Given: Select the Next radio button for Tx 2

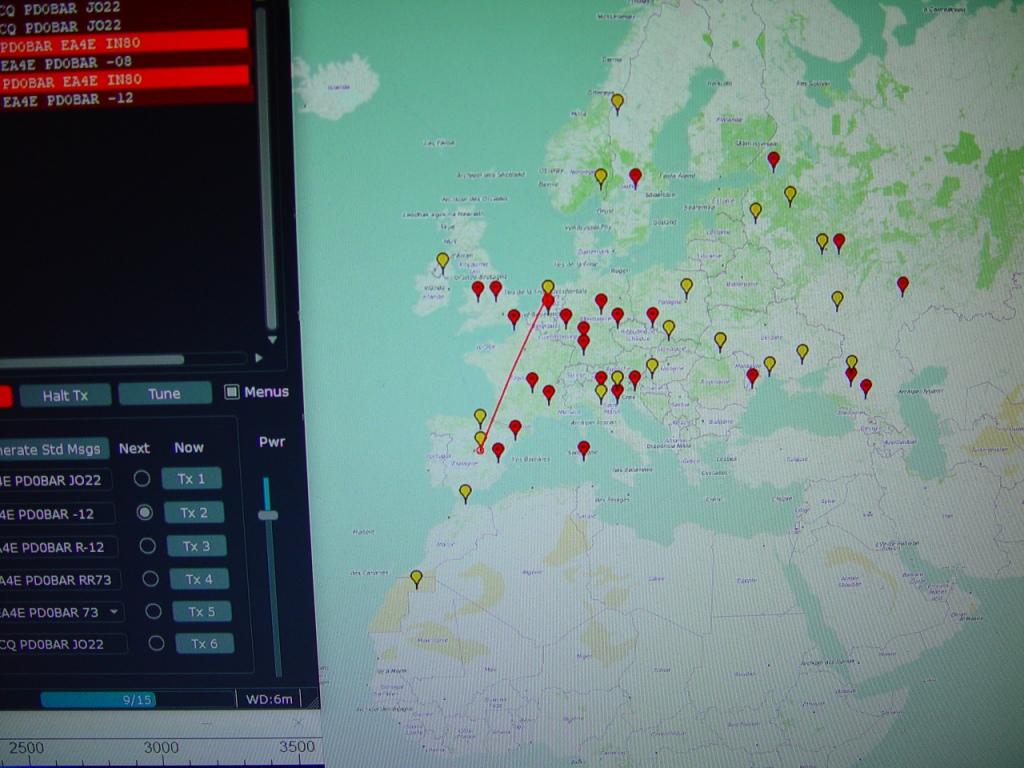Looking at the screenshot, I should pos(144,513).
